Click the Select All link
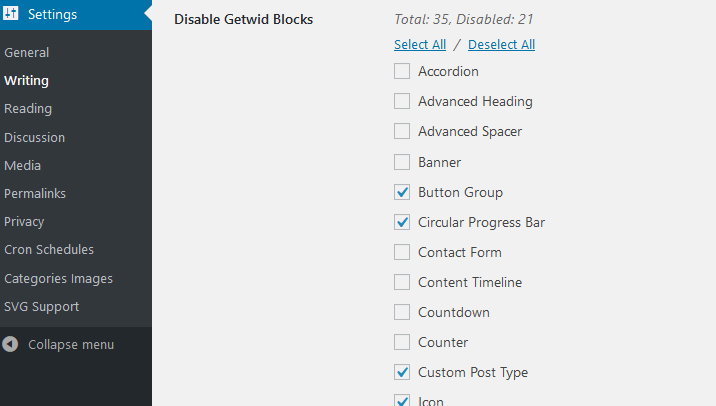Screen dimensions: 716x406 click(420, 44)
